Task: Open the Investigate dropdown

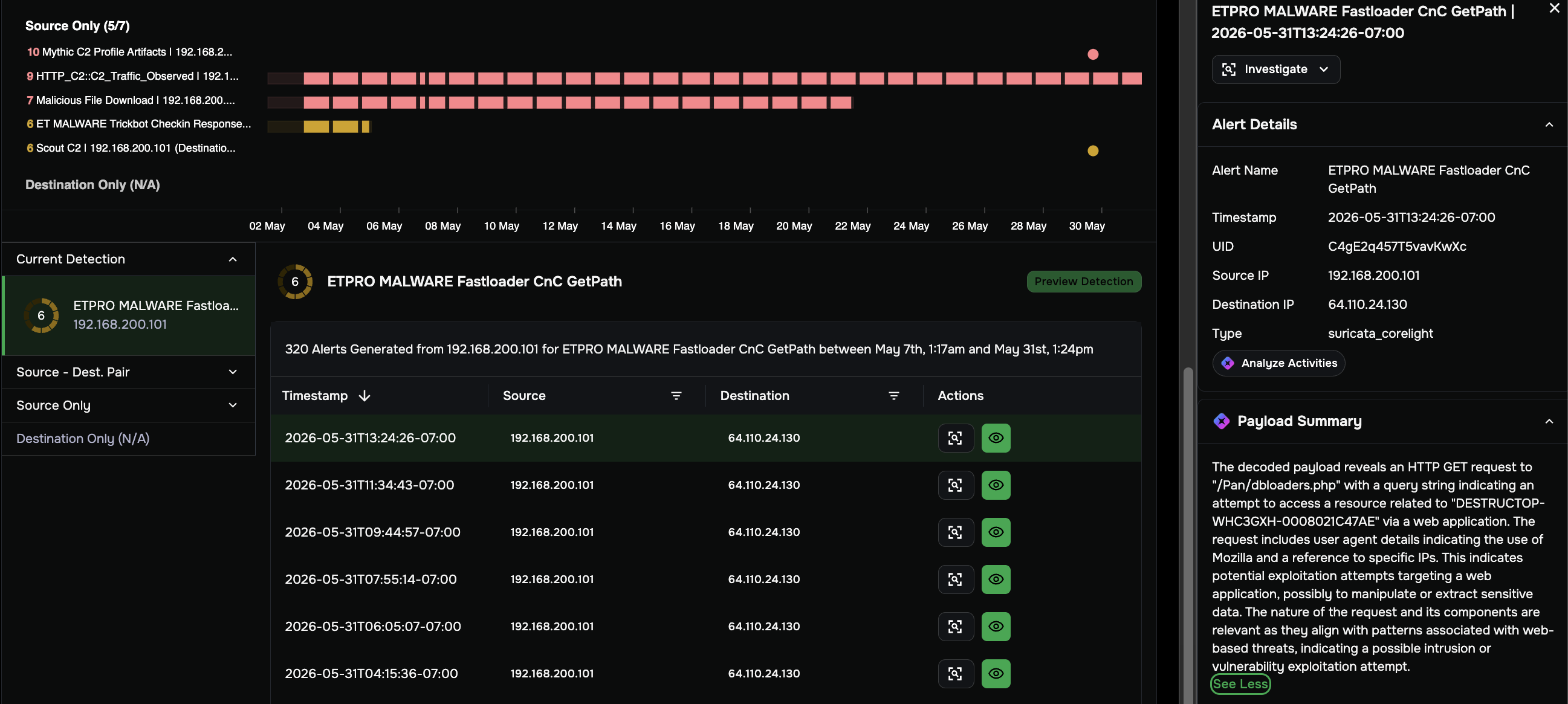Action: point(1275,69)
